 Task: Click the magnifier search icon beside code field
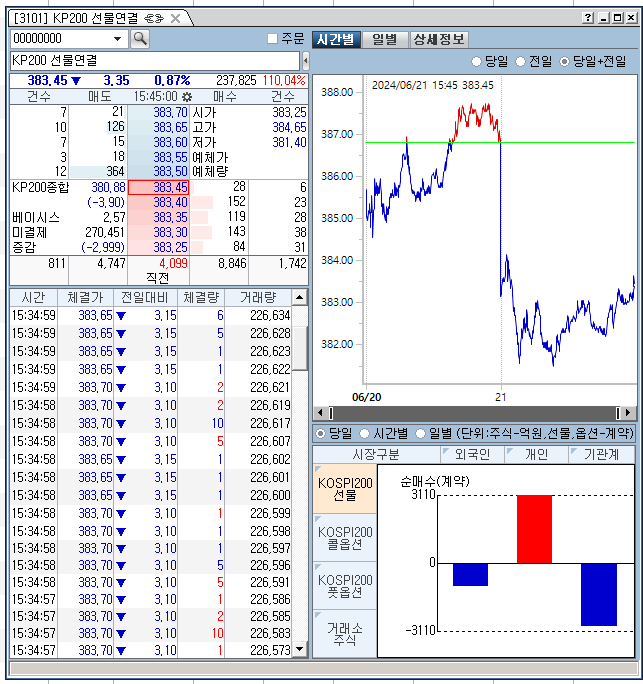140,38
